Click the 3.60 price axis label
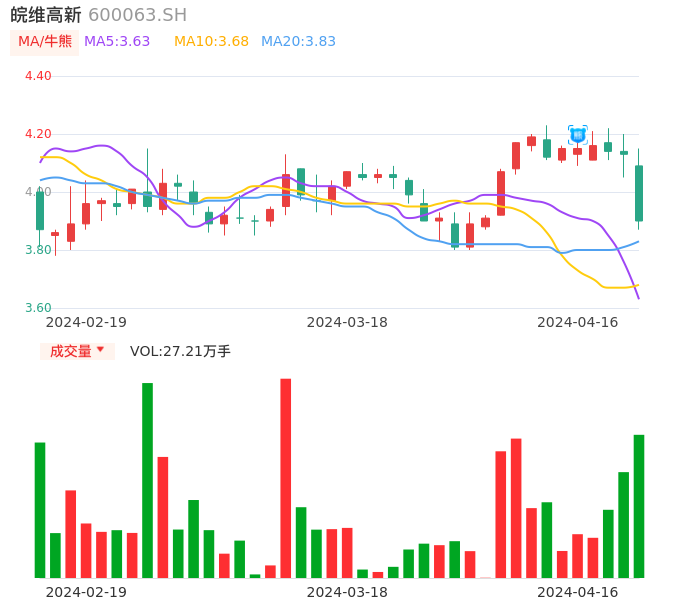 [38, 308]
